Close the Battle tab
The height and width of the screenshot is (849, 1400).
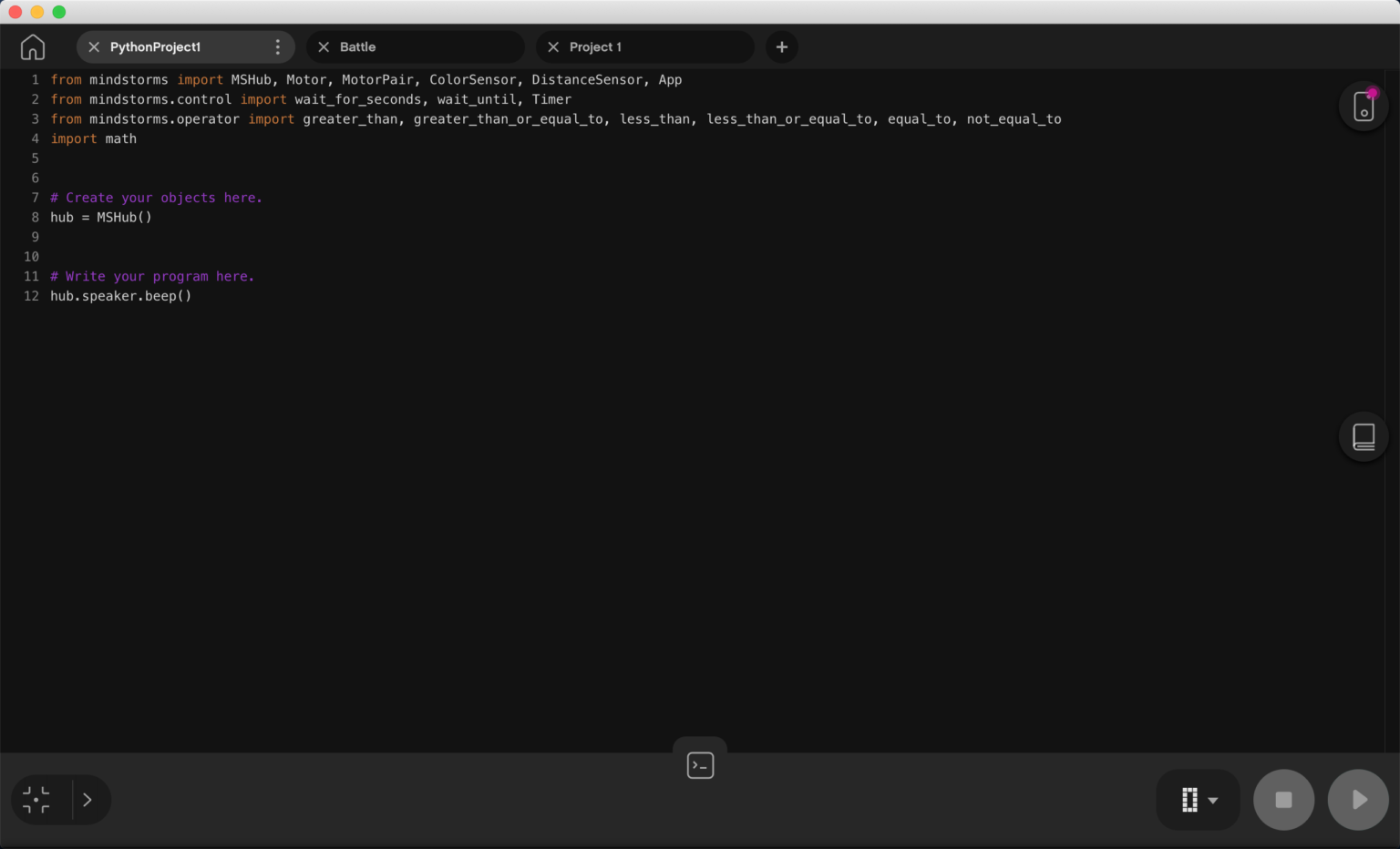pyautogui.click(x=324, y=46)
